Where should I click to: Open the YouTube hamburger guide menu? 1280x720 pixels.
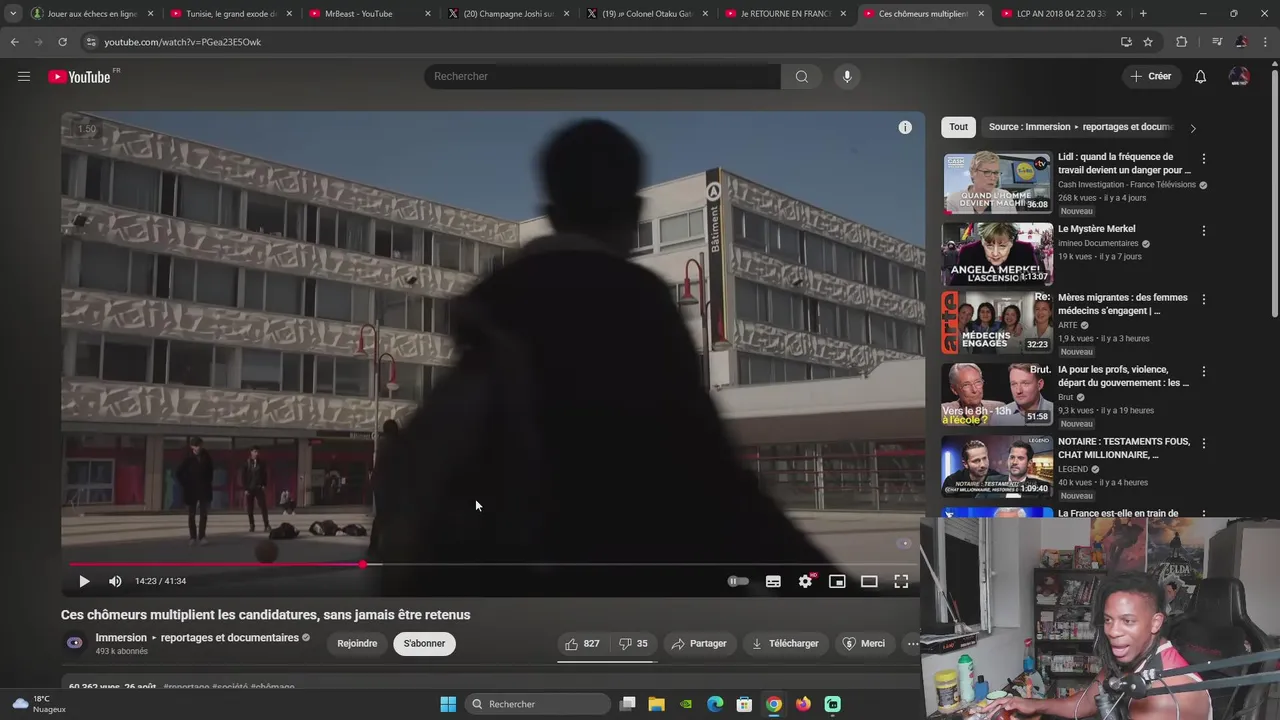click(24, 76)
